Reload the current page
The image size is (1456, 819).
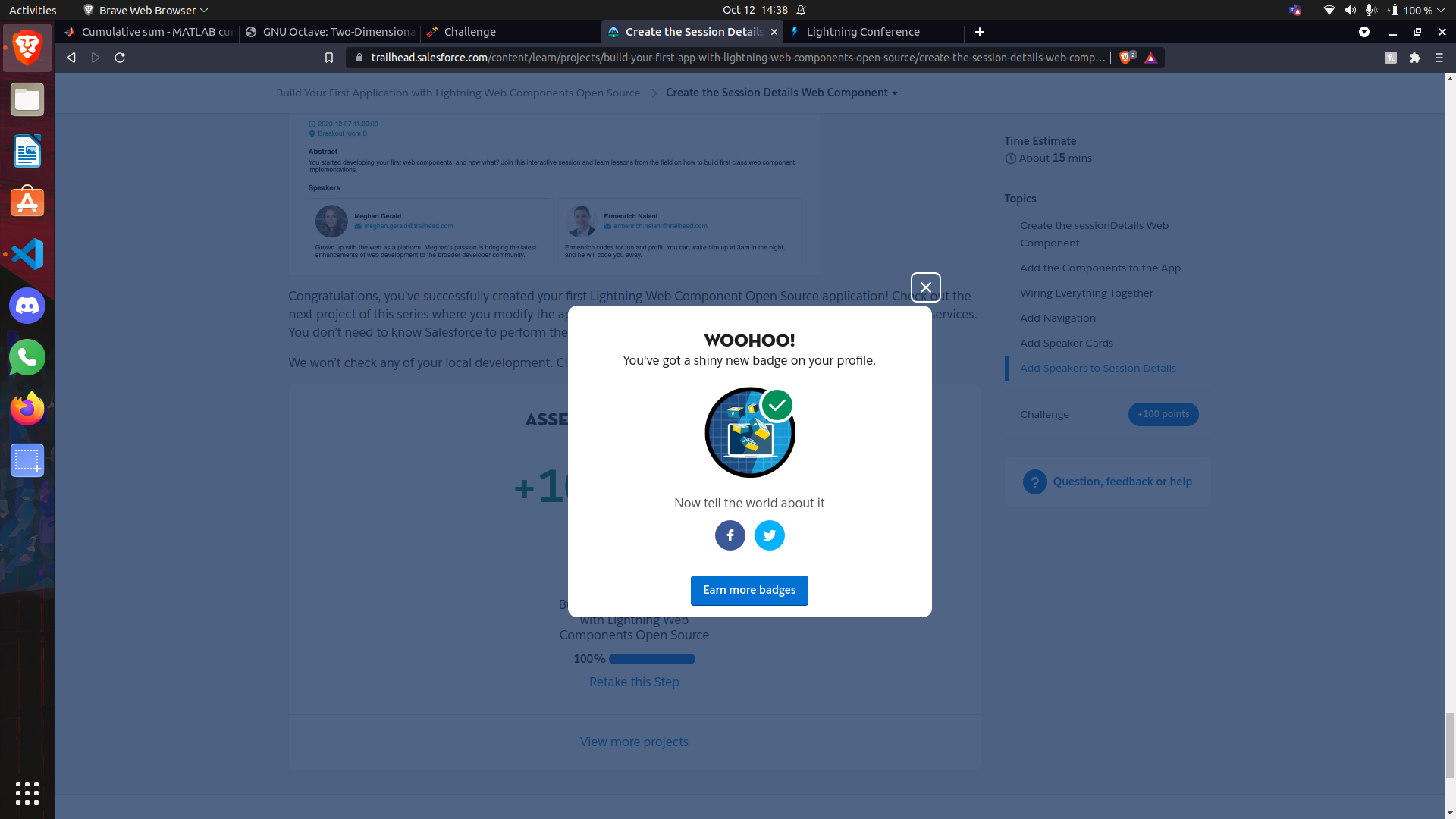(x=120, y=58)
